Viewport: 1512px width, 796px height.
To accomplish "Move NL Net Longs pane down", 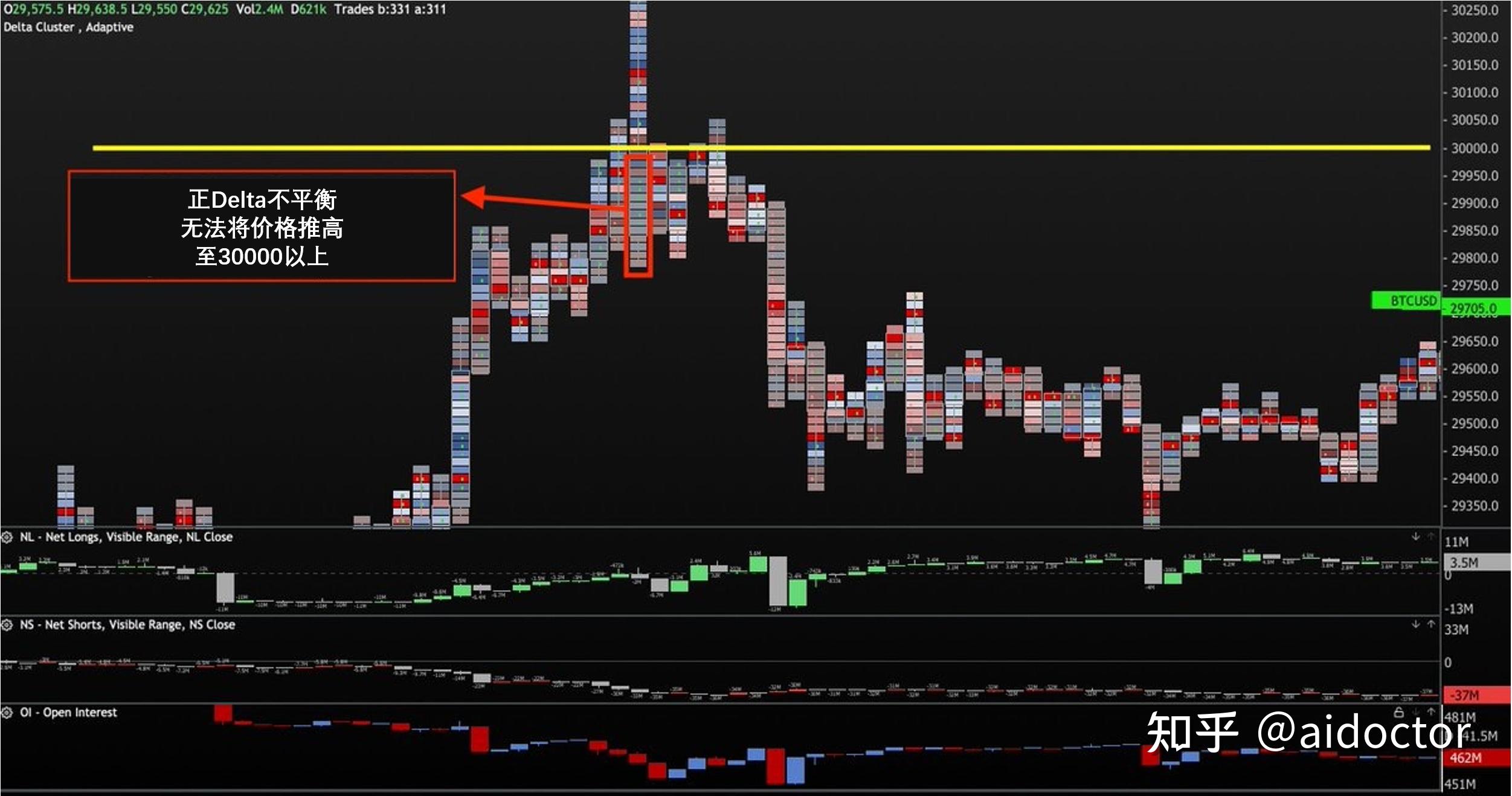I will [x=1415, y=536].
